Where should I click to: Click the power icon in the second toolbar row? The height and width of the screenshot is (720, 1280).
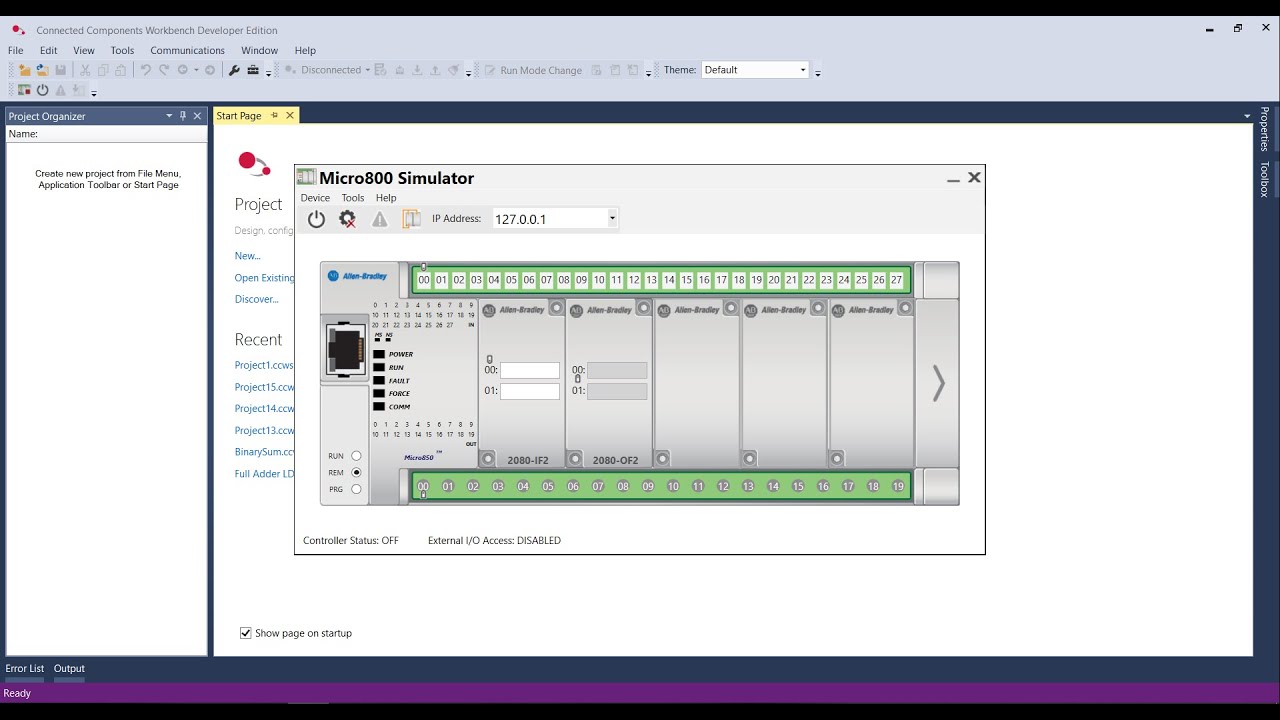pyautogui.click(x=43, y=90)
